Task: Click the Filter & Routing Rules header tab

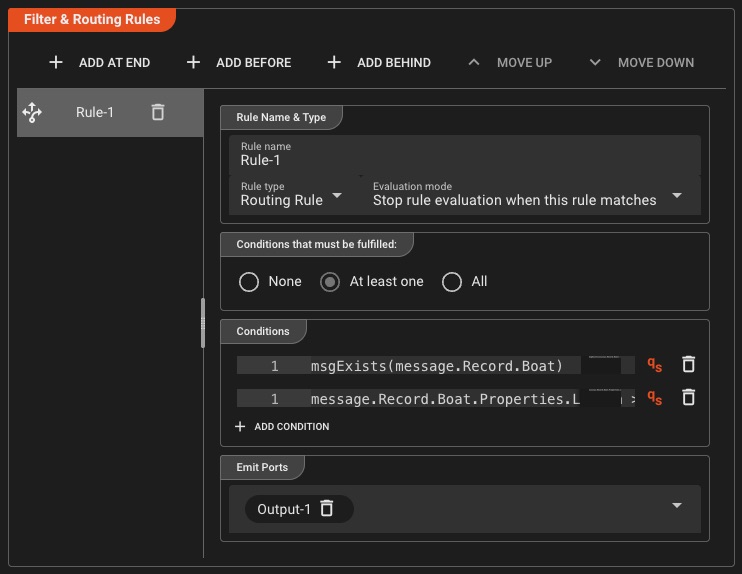Action: (x=92, y=19)
